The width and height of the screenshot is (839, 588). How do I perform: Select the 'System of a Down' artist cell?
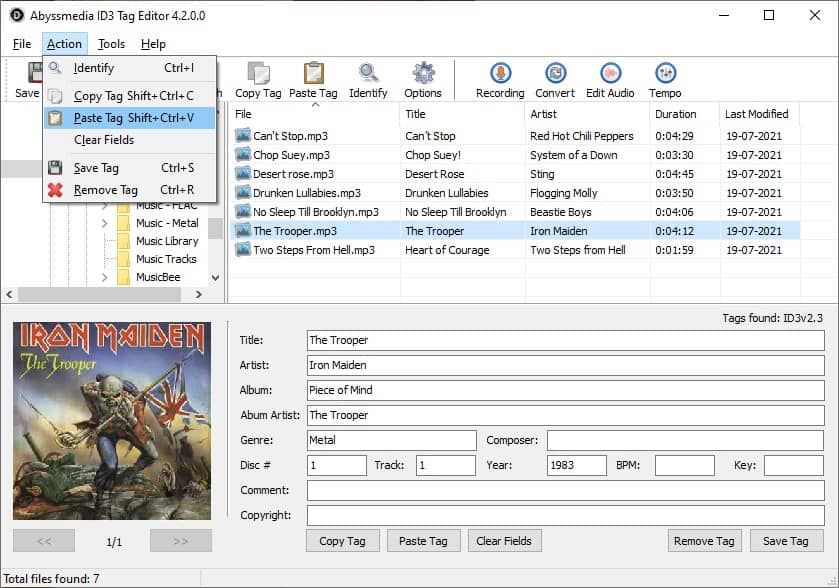(x=574, y=155)
